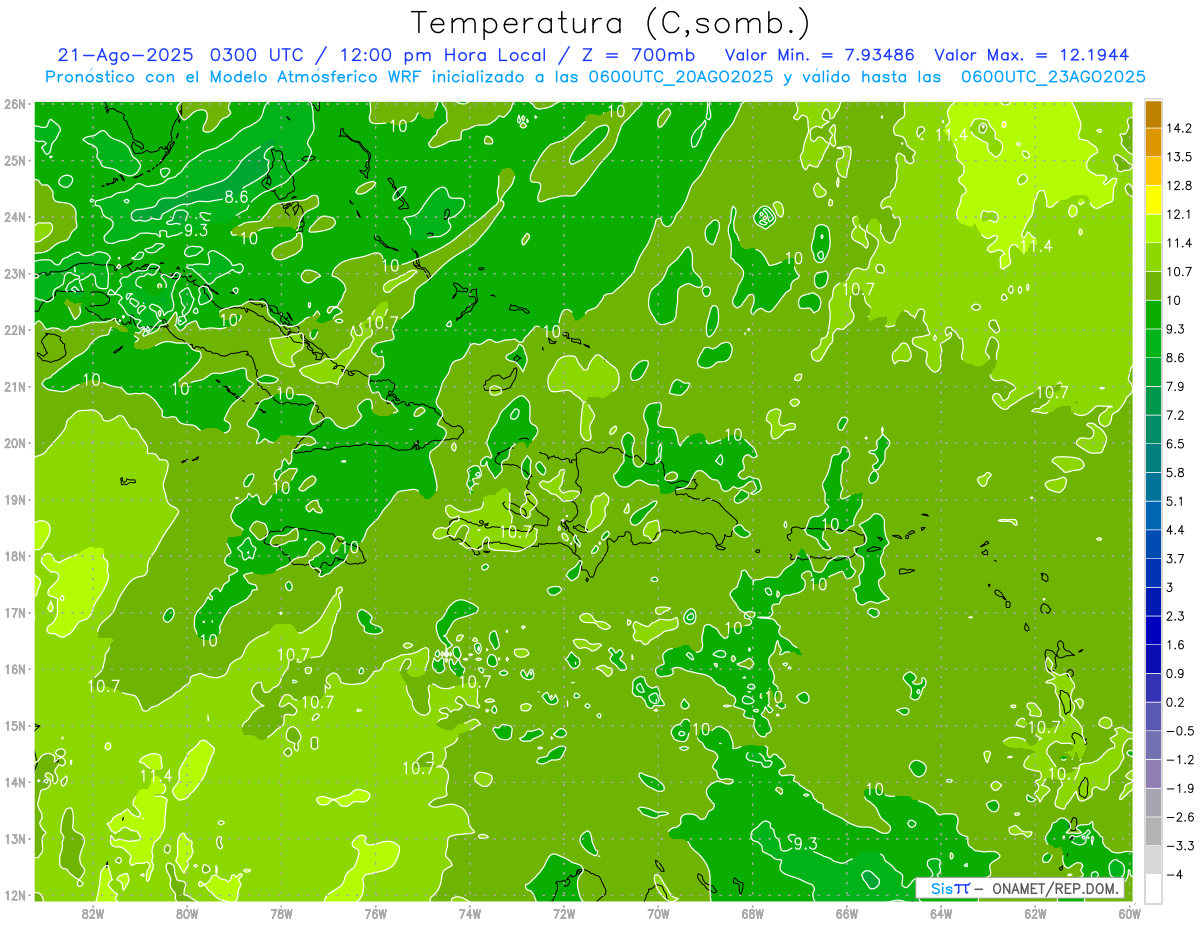This screenshot has height=927, width=1200.
Task: Click the 20N latitude axis label
Action: (x=14, y=443)
